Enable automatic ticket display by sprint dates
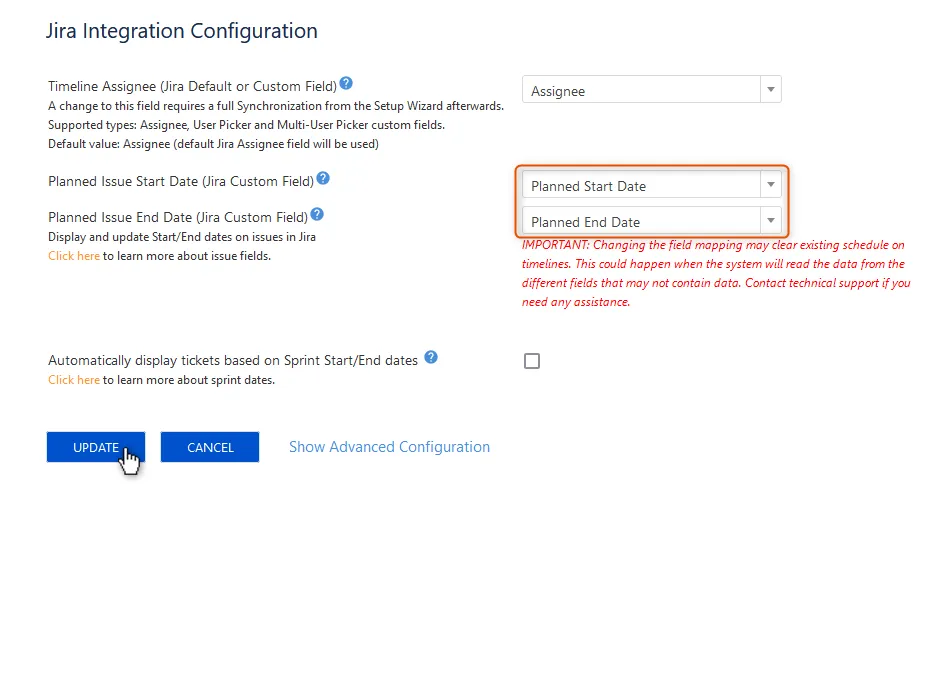Viewport: 941px width, 678px height. (x=531, y=361)
